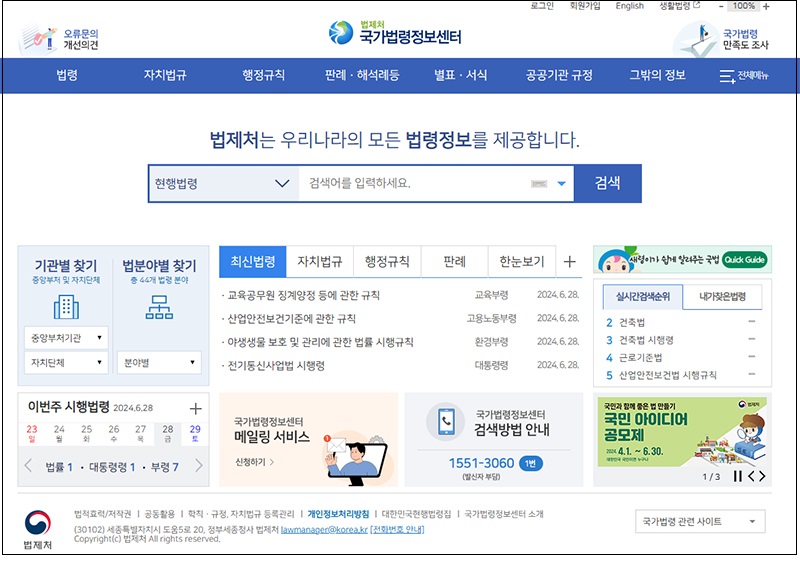800x563 pixels.
Task: Click the lawmanager@korea.kr email link
Action: (x=324, y=530)
